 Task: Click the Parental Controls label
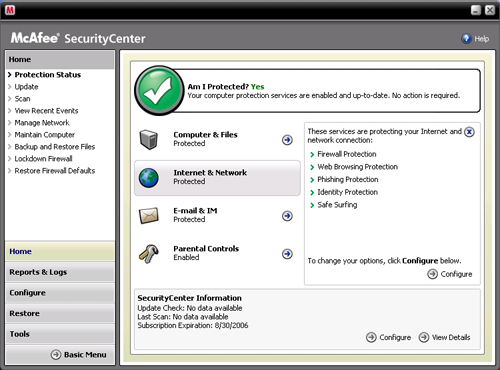(x=206, y=249)
